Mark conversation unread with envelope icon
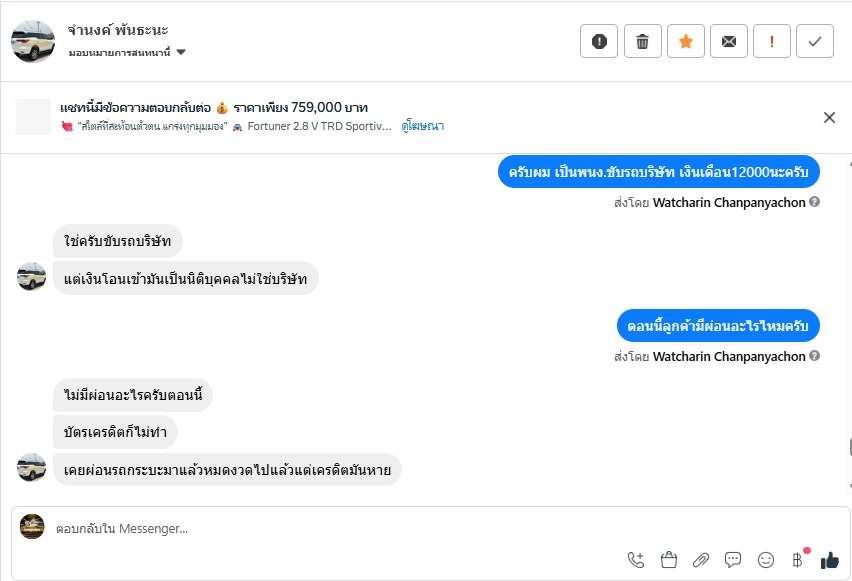852x581 pixels. [x=729, y=41]
